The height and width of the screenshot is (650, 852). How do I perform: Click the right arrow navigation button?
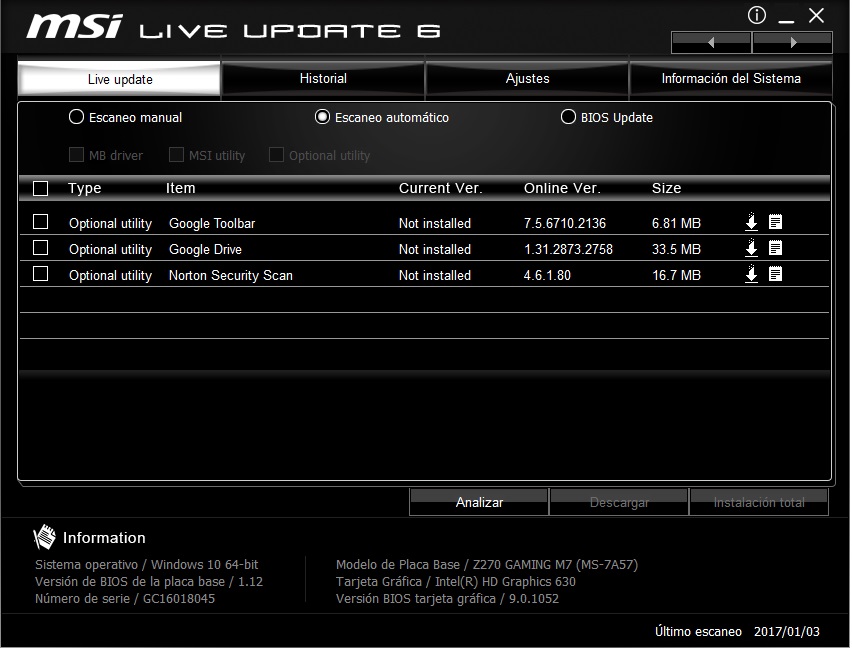(x=793, y=42)
